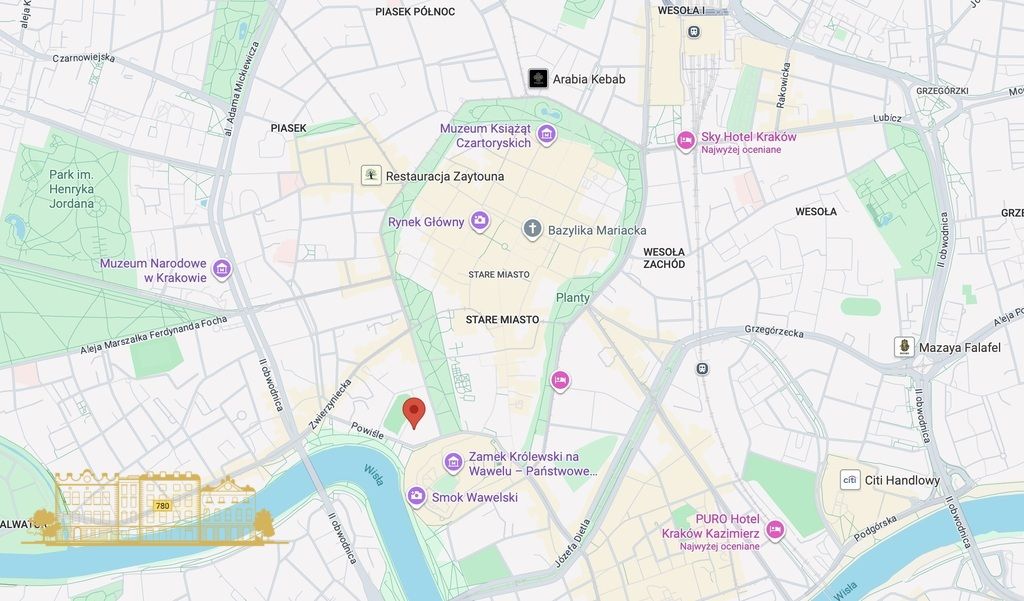Select the transit station icon on Grzegórzecka
The image size is (1024, 601).
pos(702,368)
